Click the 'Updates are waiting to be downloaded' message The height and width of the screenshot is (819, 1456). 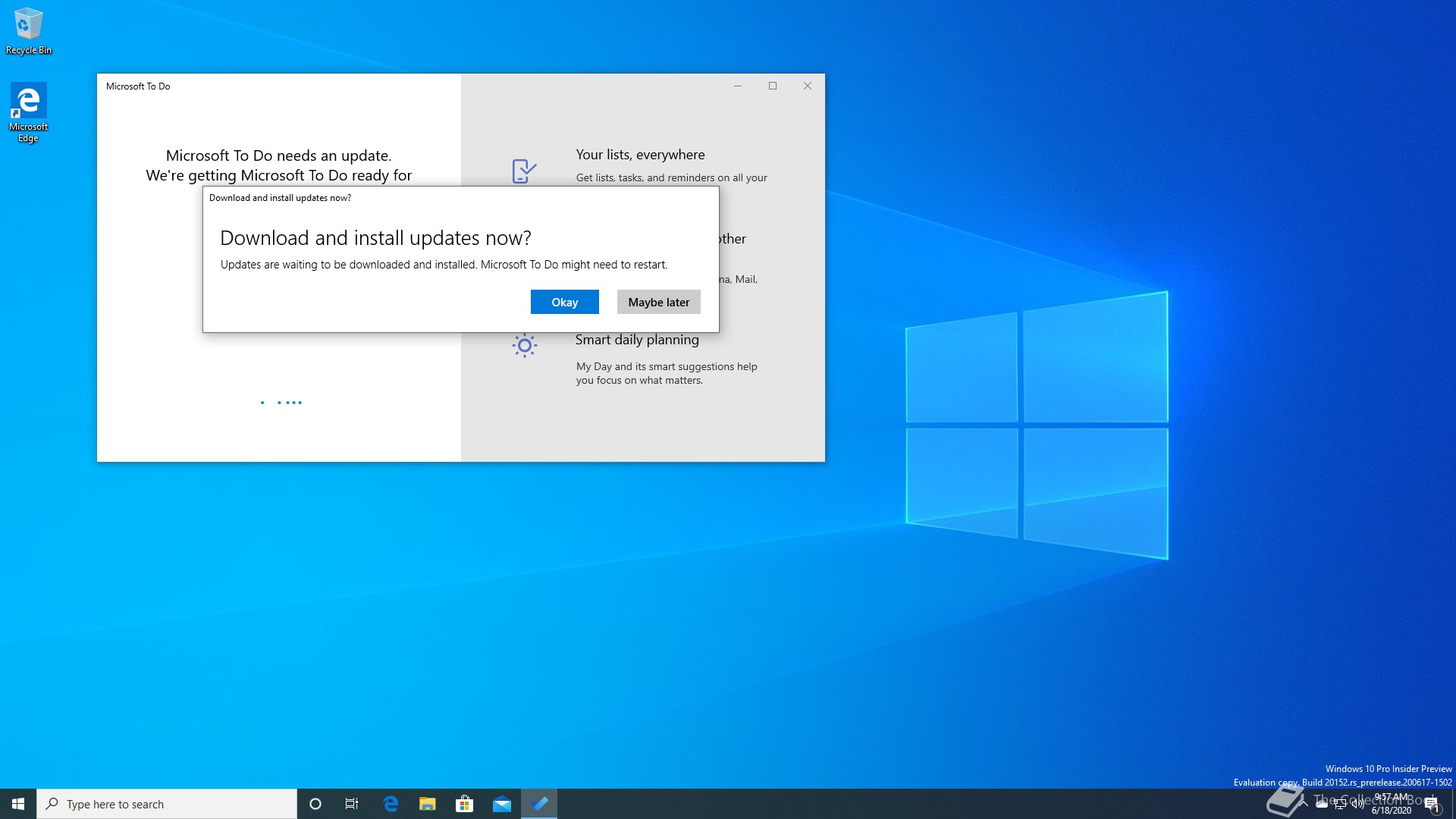coord(444,265)
